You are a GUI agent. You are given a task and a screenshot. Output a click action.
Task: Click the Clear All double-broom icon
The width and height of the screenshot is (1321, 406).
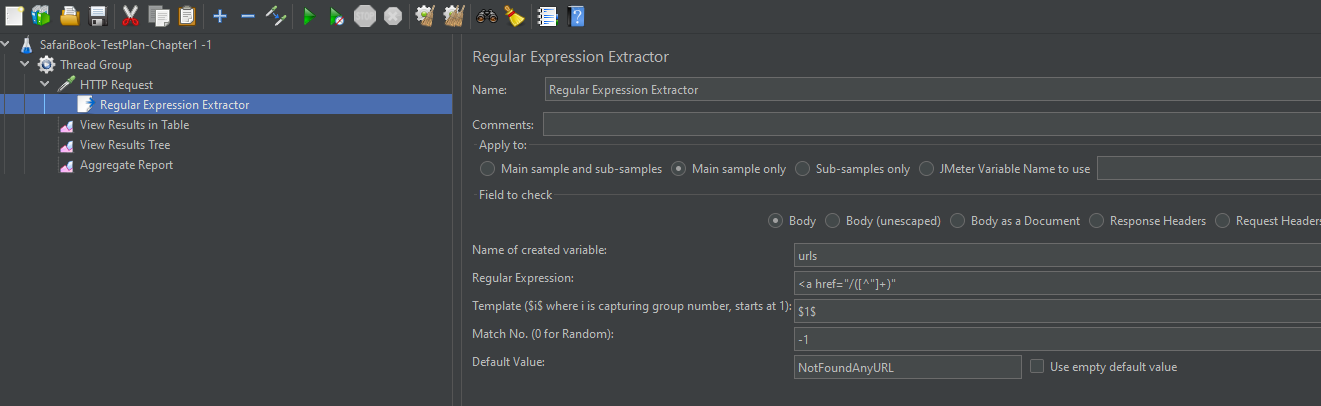coord(454,16)
